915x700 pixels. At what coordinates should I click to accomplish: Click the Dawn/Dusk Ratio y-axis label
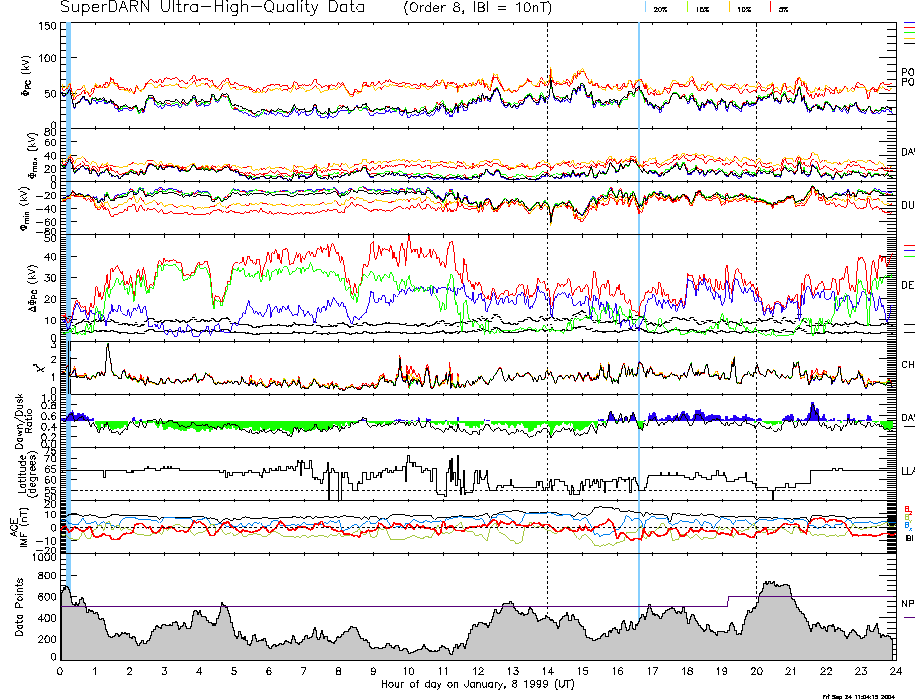(x=20, y=422)
